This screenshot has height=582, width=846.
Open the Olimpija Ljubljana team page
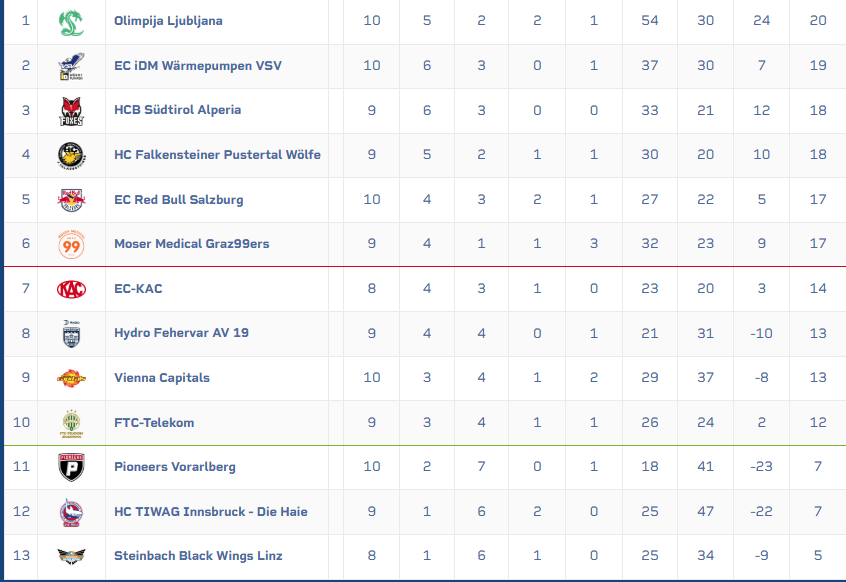tap(168, 21)
